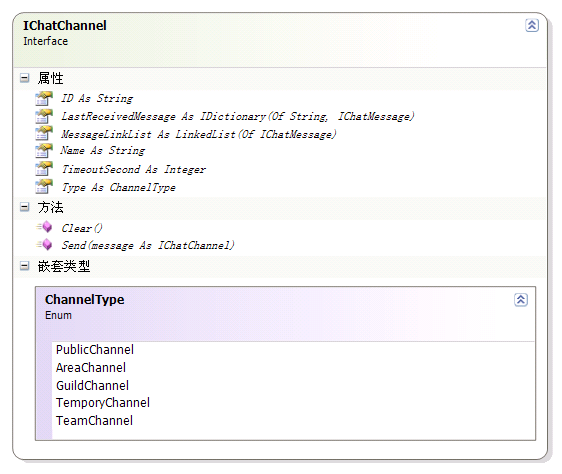This screenshot has width=562, height=474.
Task: Collapse the 属性 section
Action: [x=24, y=78]
